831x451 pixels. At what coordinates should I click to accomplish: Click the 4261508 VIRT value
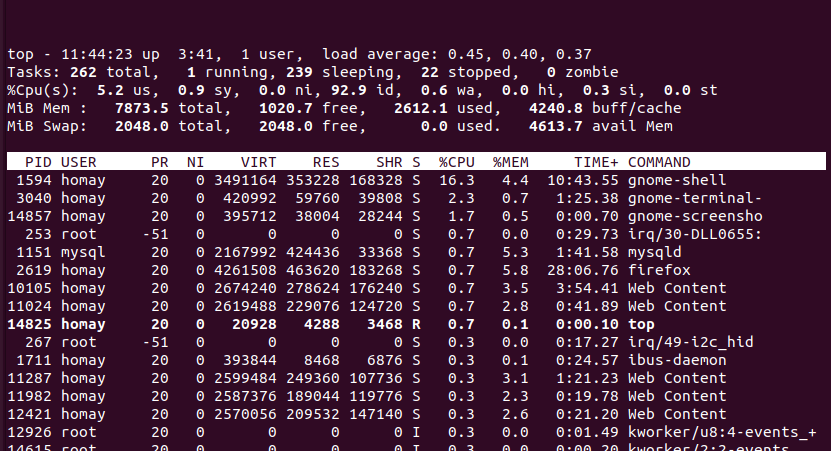(245, 270)
